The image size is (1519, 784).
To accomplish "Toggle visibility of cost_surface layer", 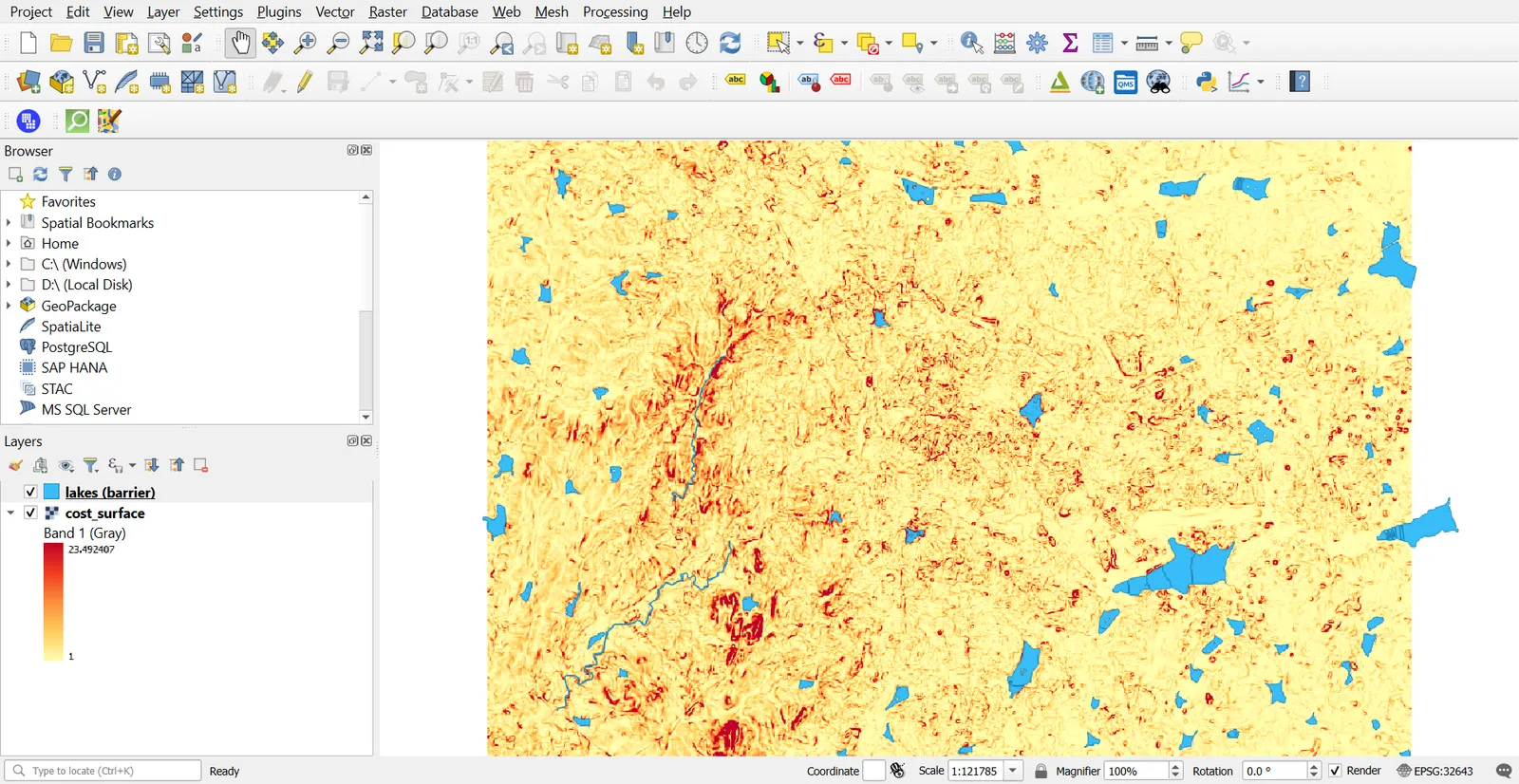I will point(30,513).
